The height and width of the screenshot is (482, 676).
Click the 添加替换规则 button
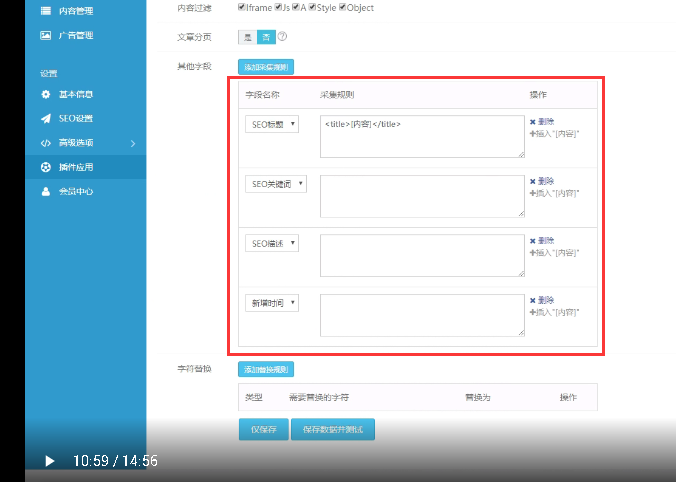pyautogui.click(x=266, y=369)
